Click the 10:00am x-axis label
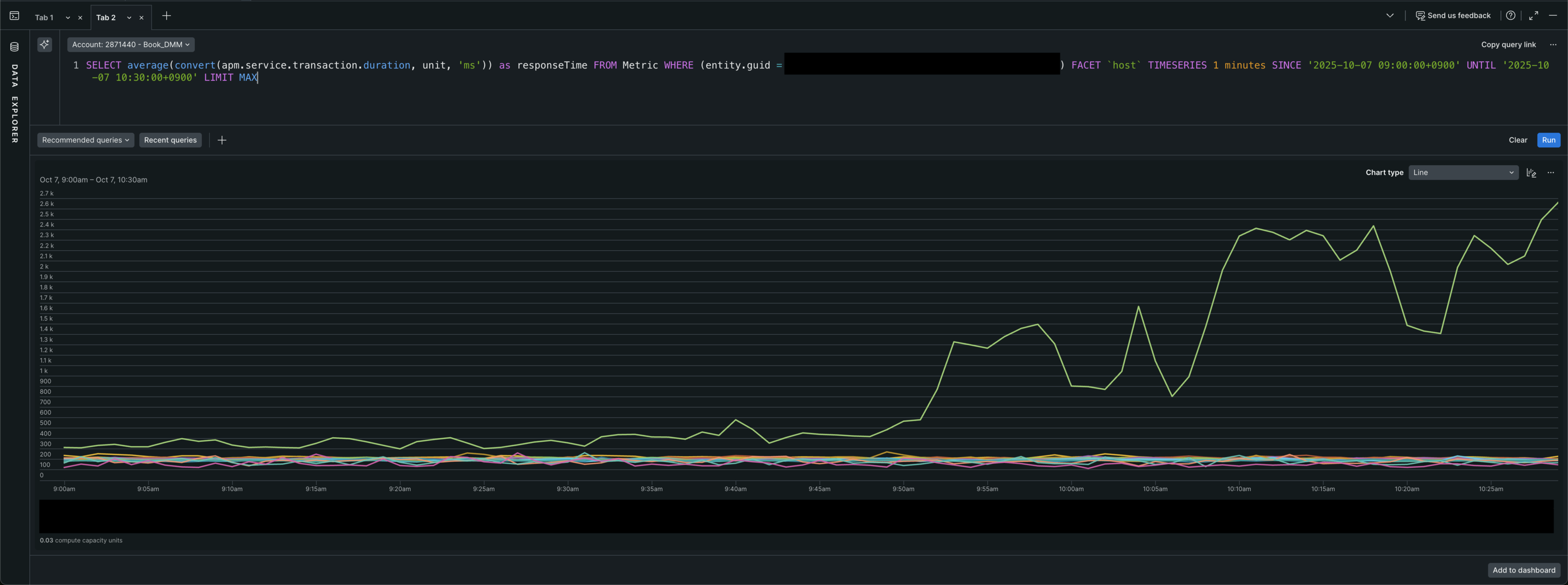The height and width of the screenshot is (585, 1568). coord(1071,489)
